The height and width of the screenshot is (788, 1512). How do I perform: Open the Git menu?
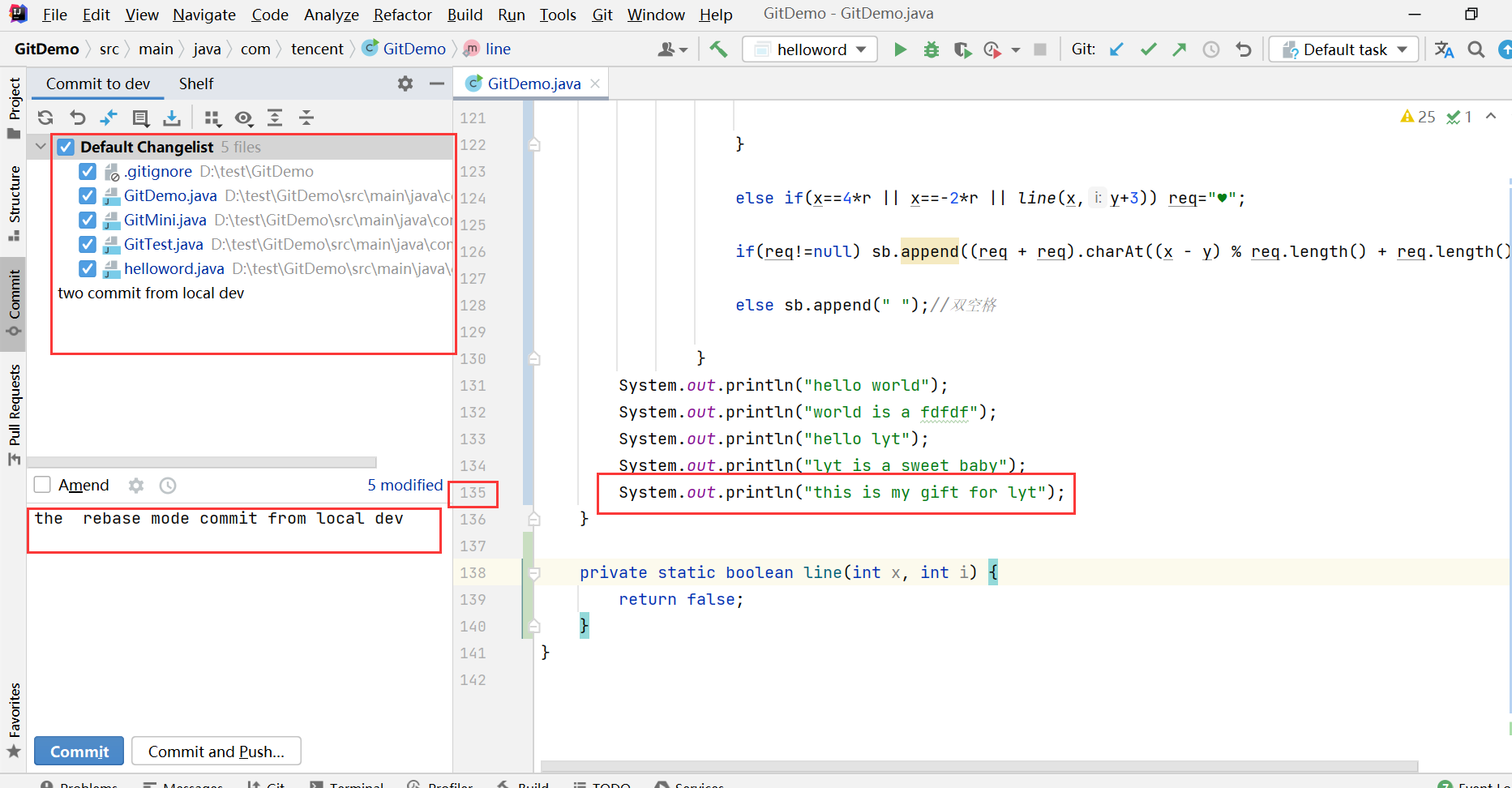pyautogui.click(x=602, y=15)
